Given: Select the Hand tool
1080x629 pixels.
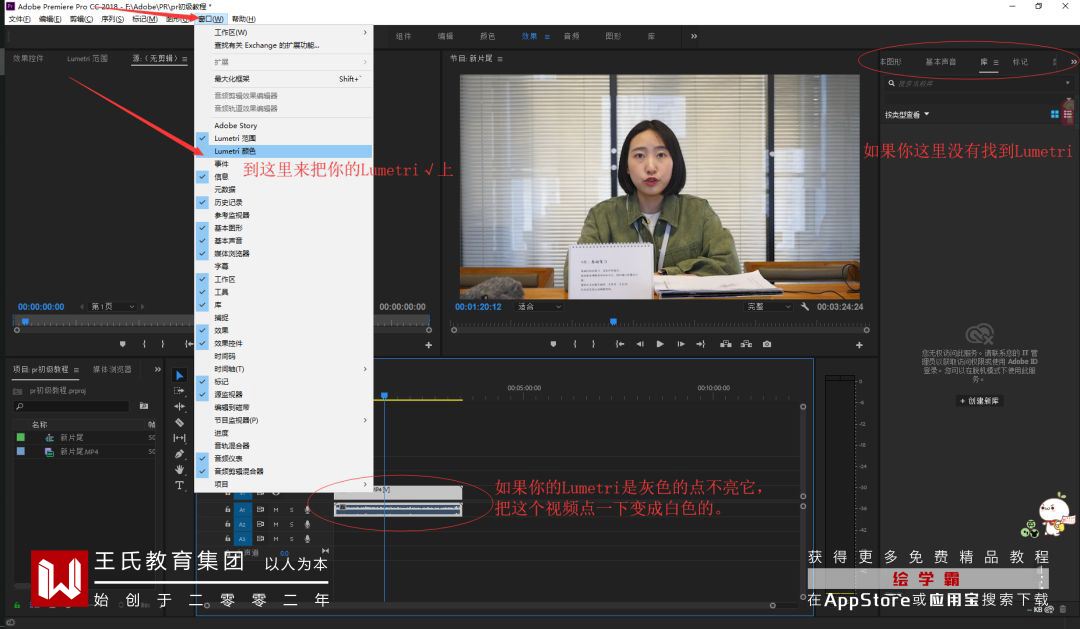Looking at the screenshot, I should (179, 469).
